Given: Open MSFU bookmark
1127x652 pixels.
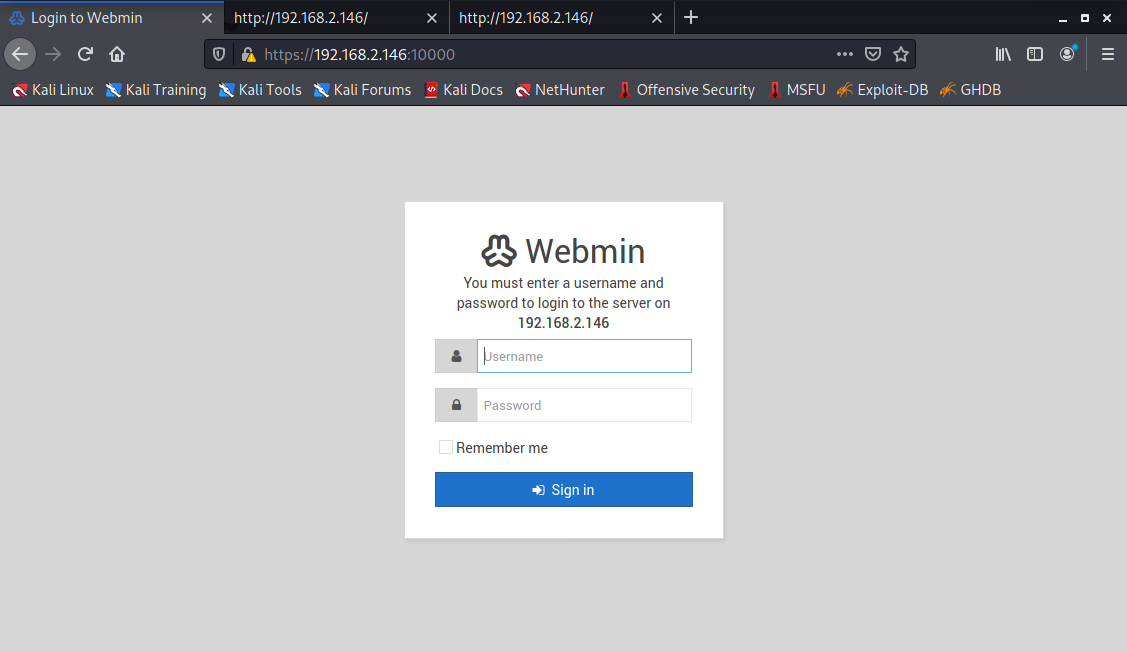Looking at the screenshot, I should click(796, 90).
